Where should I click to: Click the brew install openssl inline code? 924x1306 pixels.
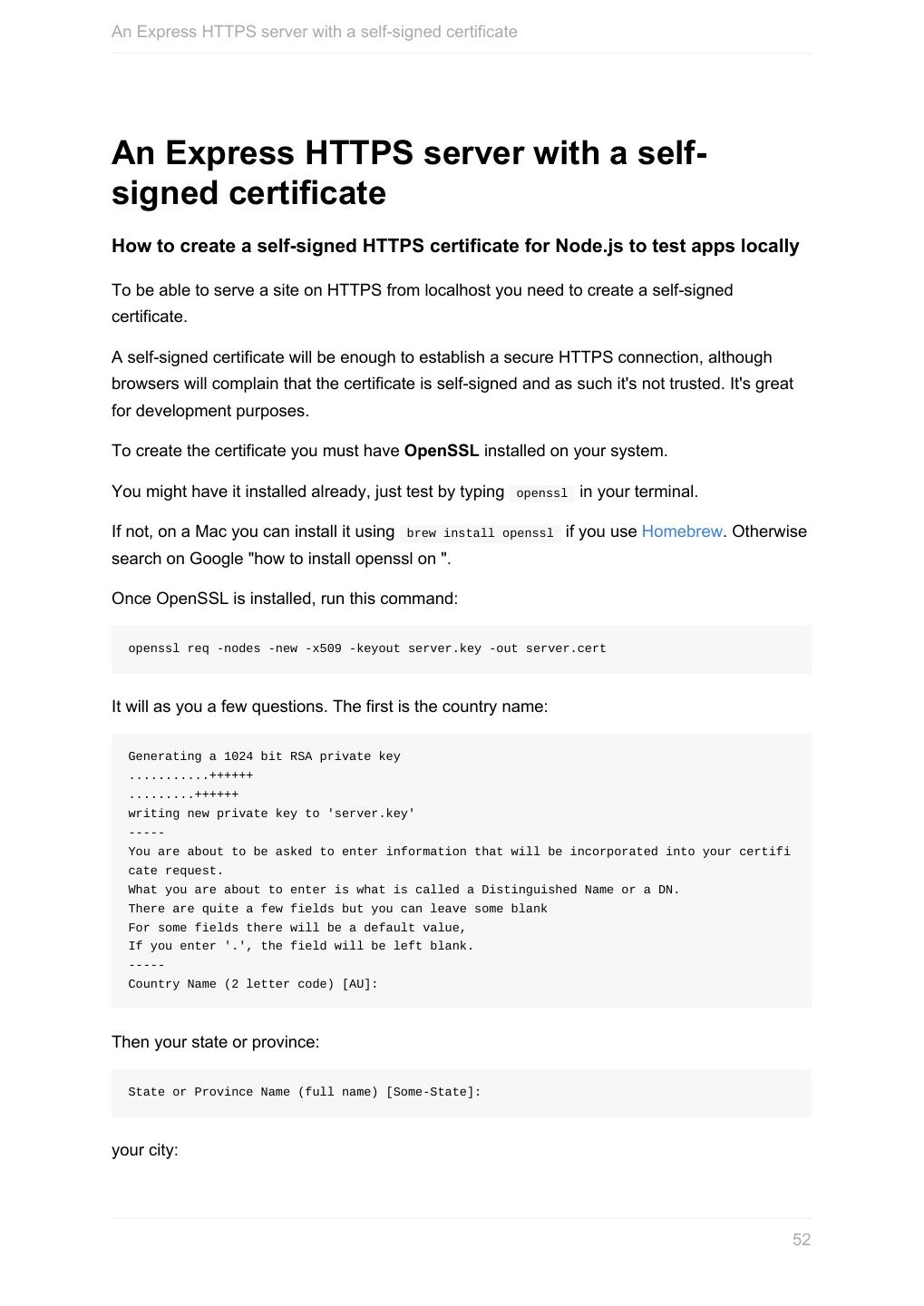[480, 532]
